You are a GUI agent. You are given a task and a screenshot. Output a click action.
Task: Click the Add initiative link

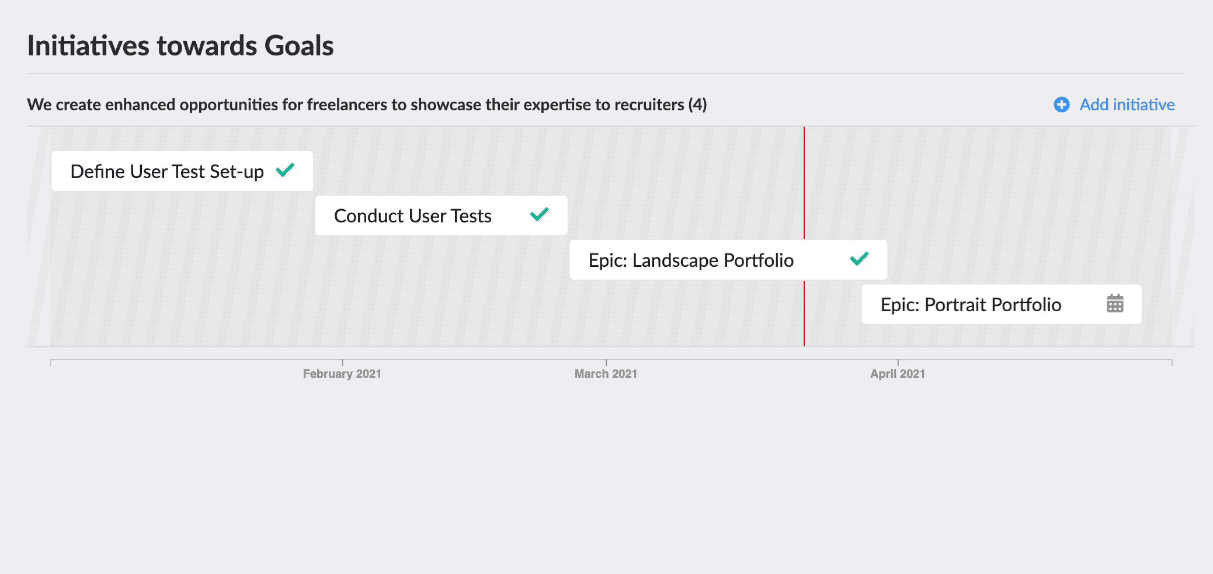1127,104
